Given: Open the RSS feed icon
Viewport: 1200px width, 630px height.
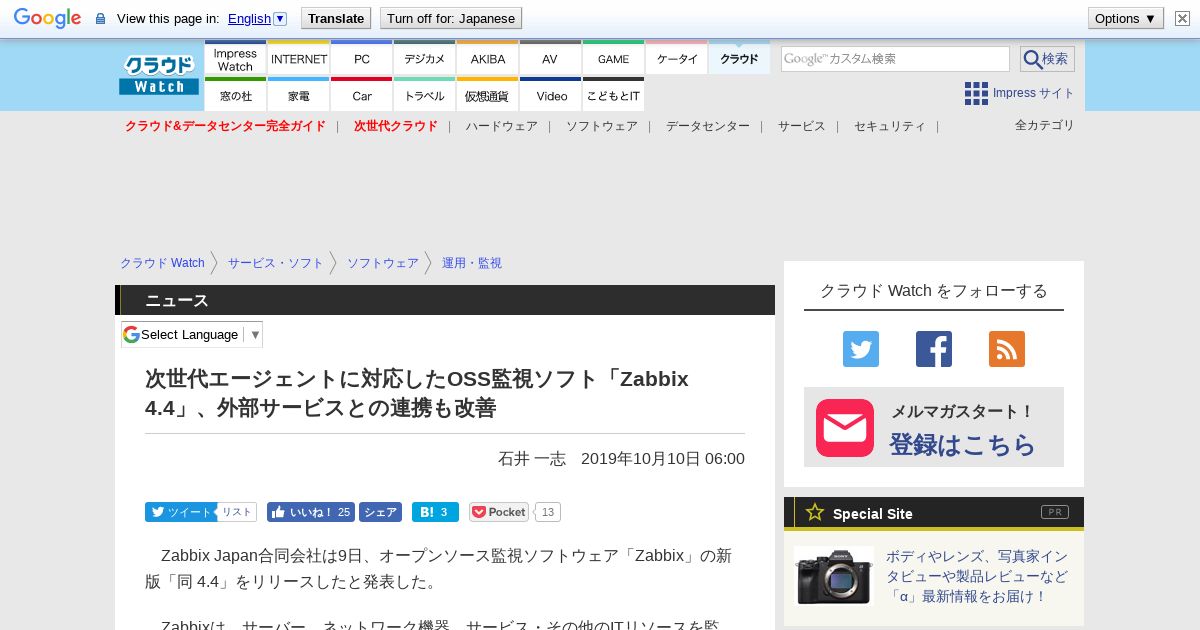Looking at the screenshot, I should click(1007, 349).
